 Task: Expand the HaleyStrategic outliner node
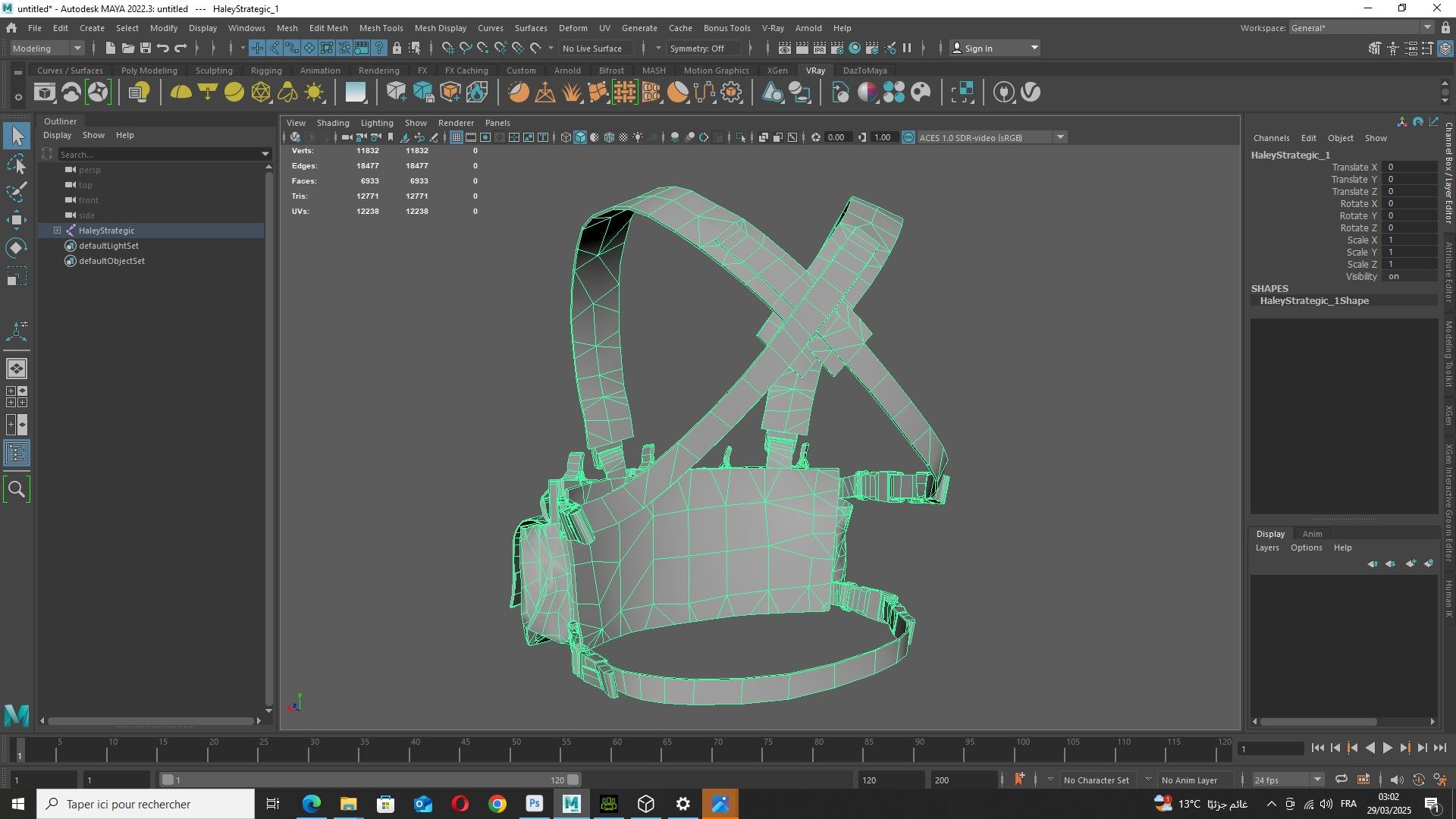point(57,231)
